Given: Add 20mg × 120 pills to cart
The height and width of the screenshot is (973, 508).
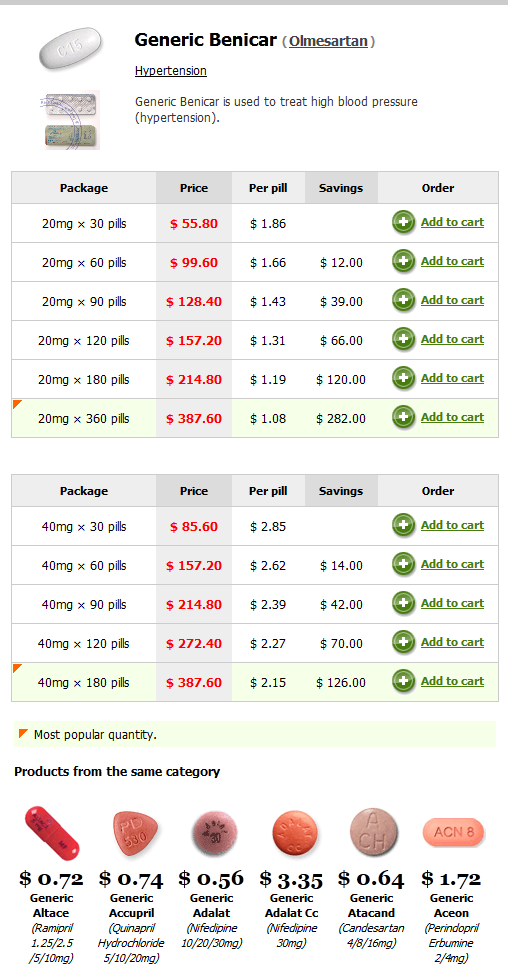Looking at the screenshot, I should [452, 339].
